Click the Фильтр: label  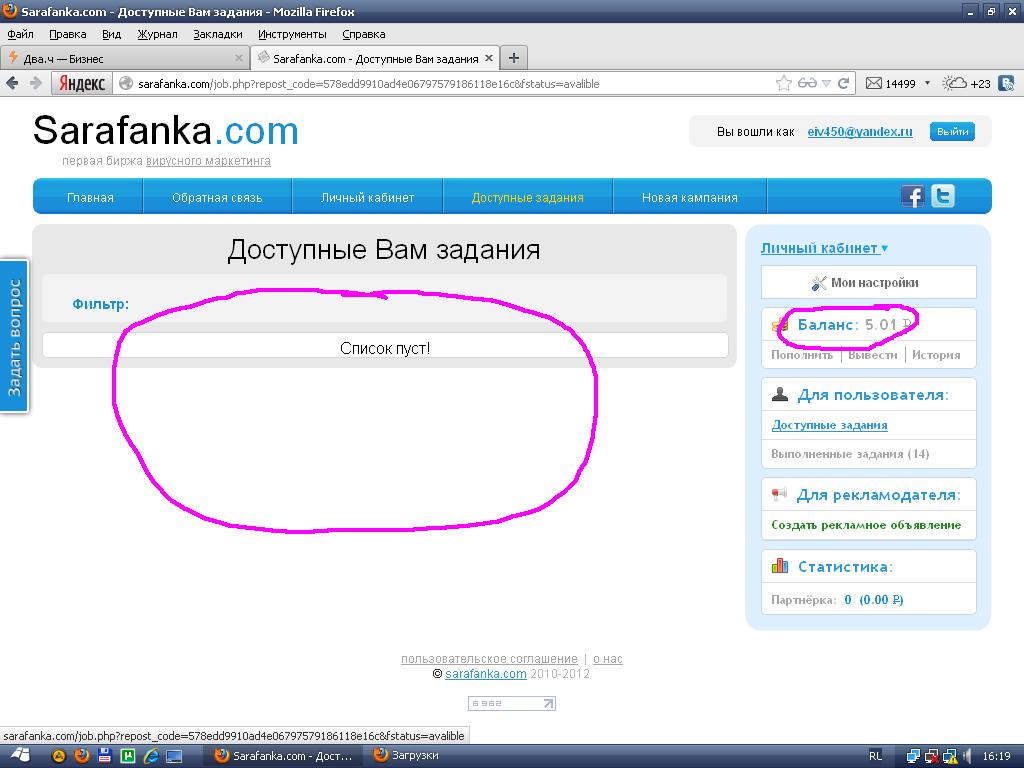point(101,304)
